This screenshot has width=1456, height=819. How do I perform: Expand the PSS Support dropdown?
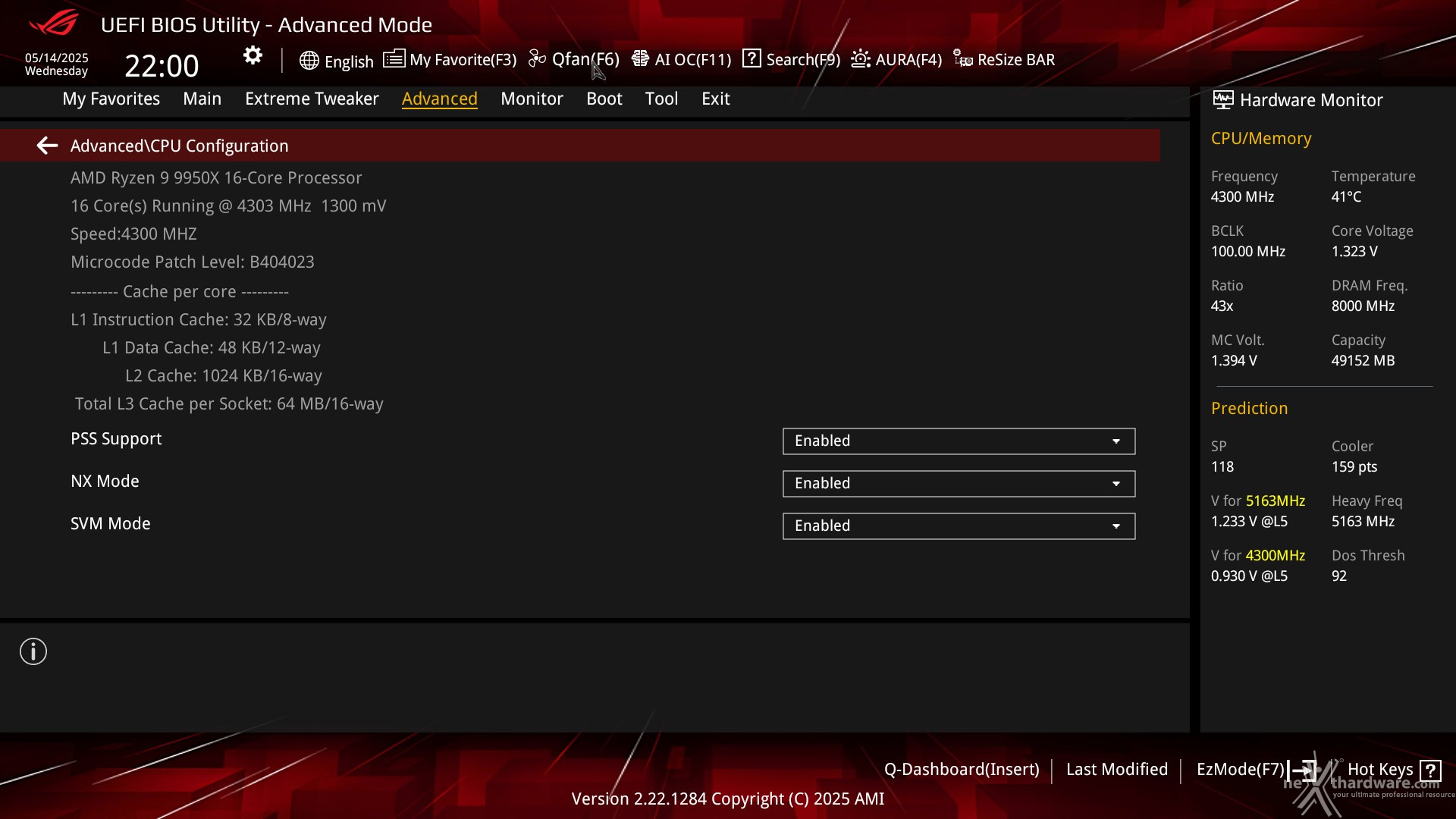(x=959, y=441)
